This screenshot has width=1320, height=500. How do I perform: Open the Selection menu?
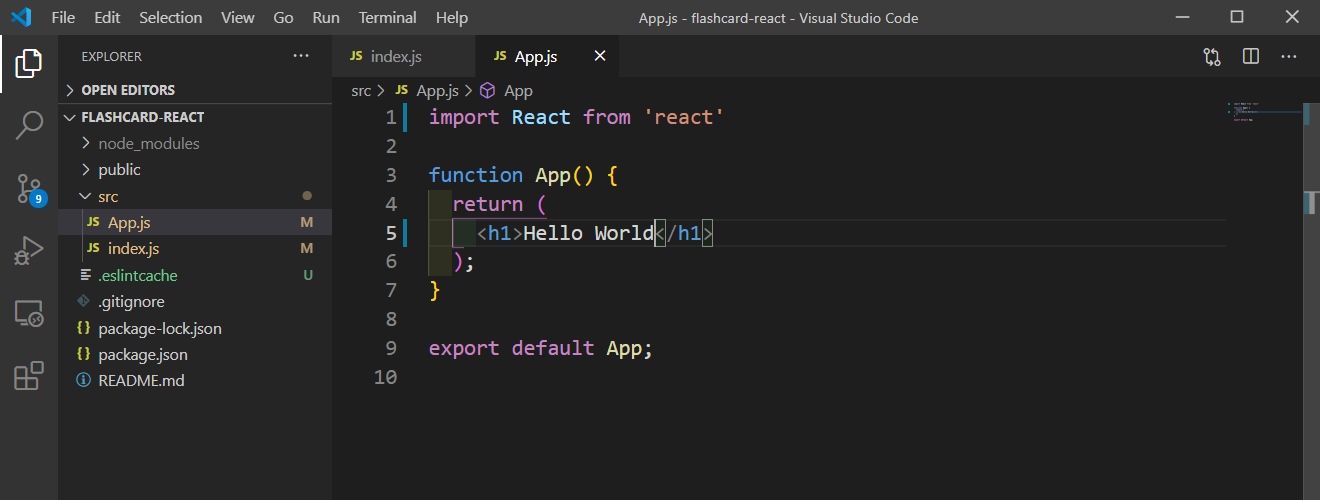tap(171, 17)
